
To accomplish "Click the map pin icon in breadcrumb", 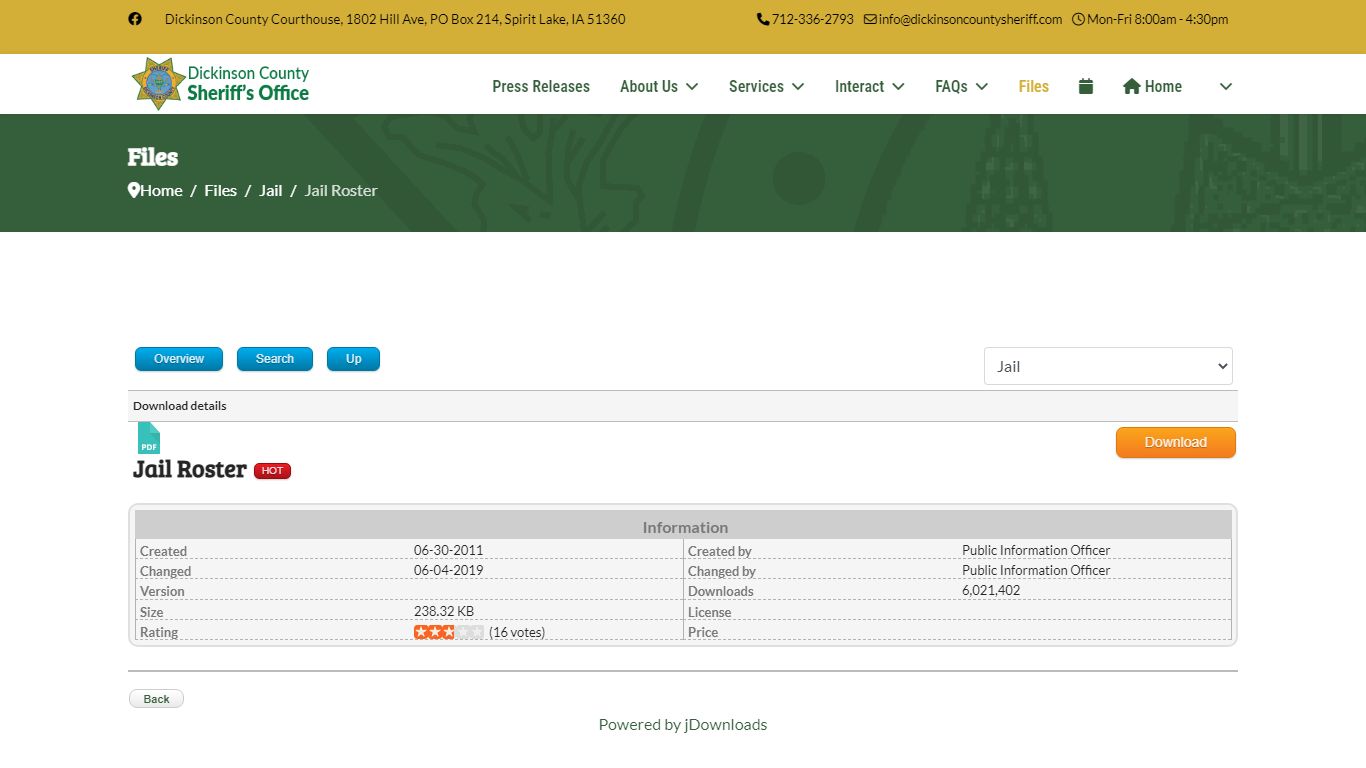I will tap(134, 190).
